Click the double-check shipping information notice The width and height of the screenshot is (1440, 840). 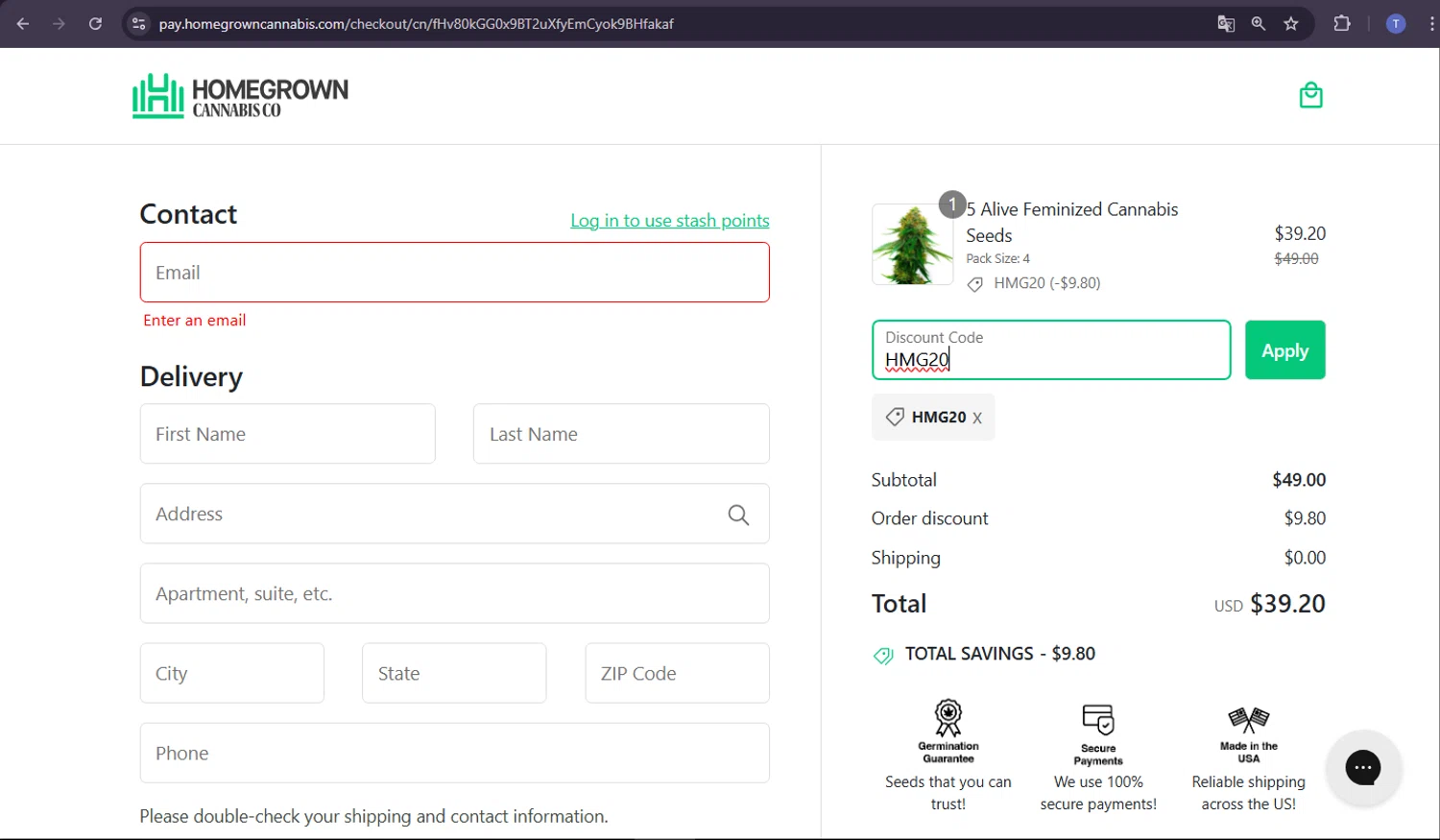click(x=373, y=816)
